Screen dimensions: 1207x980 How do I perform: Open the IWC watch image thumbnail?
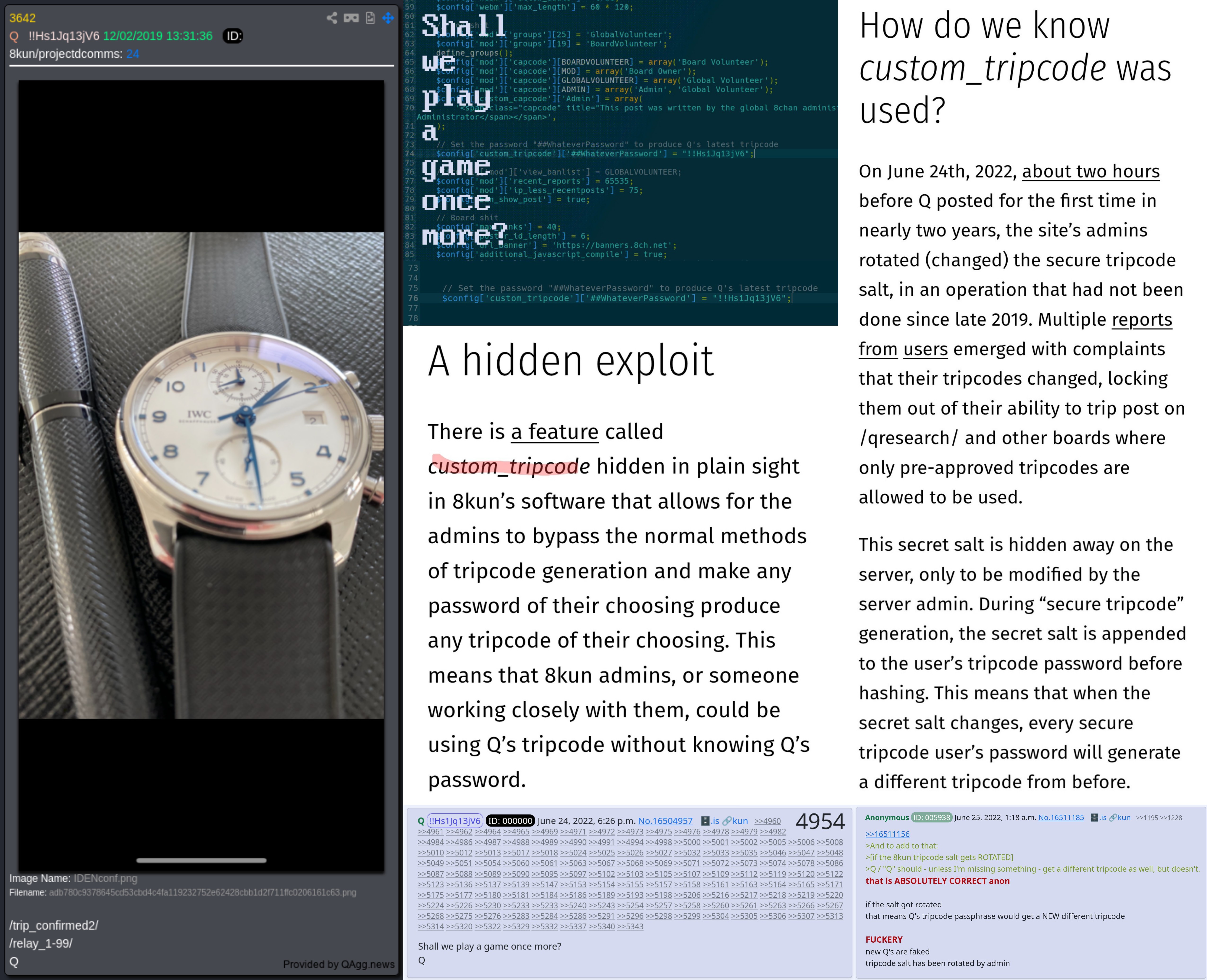pos(201,475)
